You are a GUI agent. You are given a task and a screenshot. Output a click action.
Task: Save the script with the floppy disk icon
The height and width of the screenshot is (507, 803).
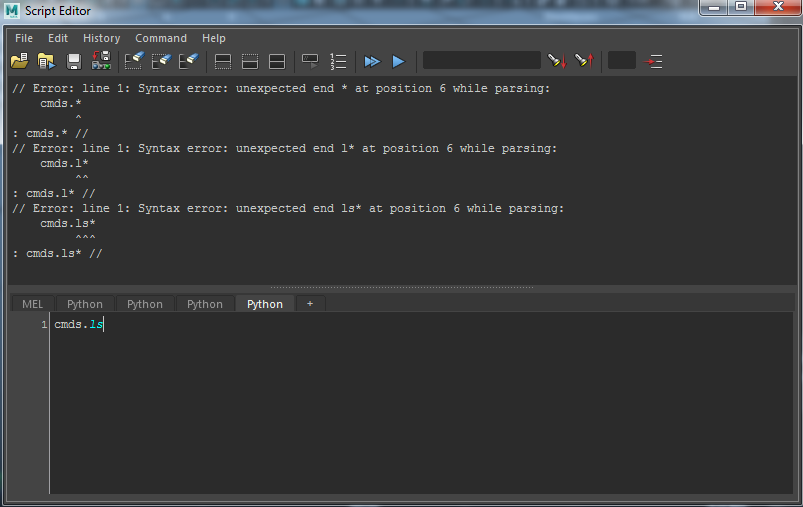pyautogui.click(x=74, y=61)
